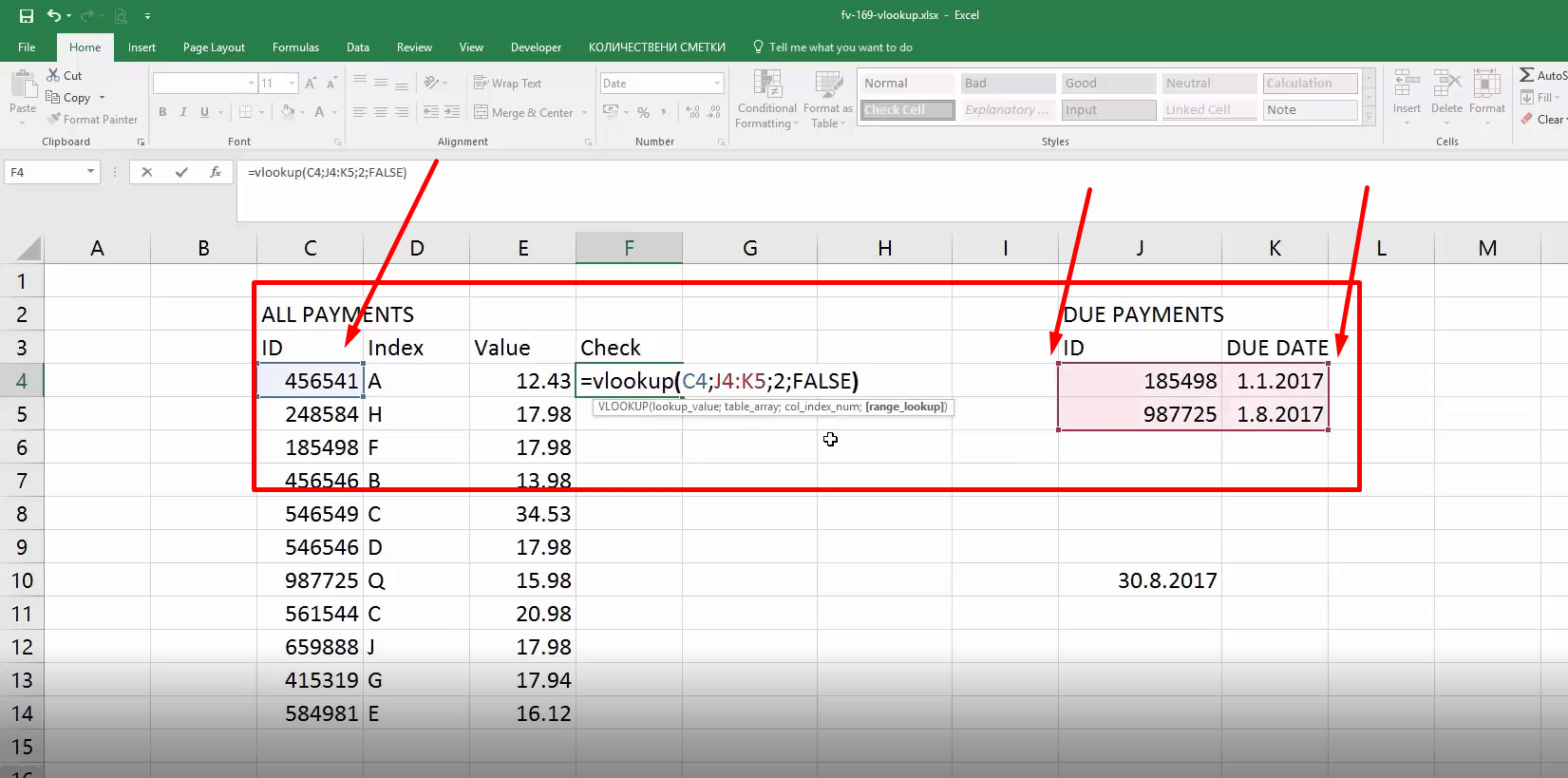This screenshot has height=778, width=1568.
Task: Open Format as Table gallery
Action: pyautogui.click(x=828, y=100)
